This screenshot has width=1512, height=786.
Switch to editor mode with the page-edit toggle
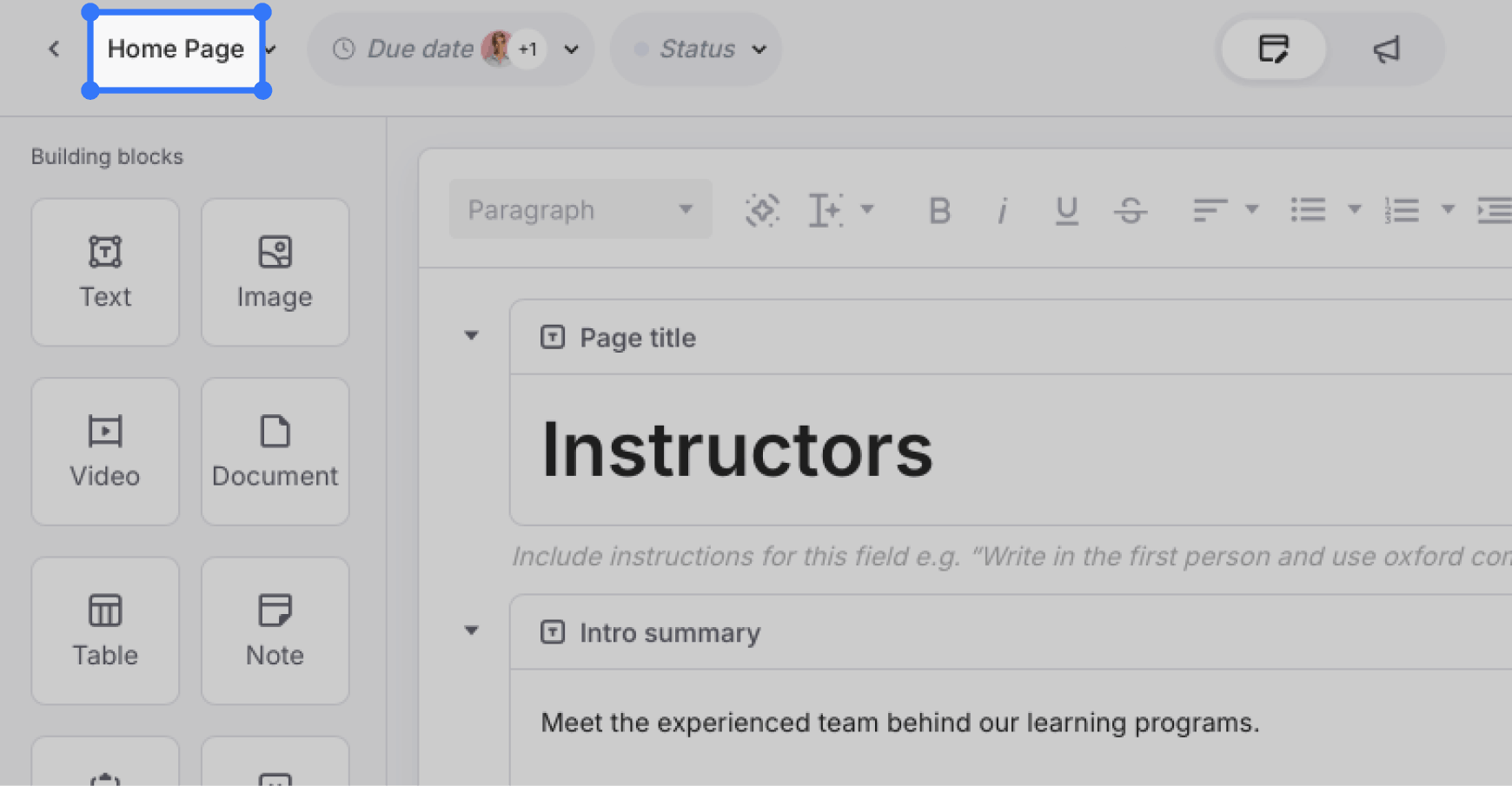tap(1273, 50)
